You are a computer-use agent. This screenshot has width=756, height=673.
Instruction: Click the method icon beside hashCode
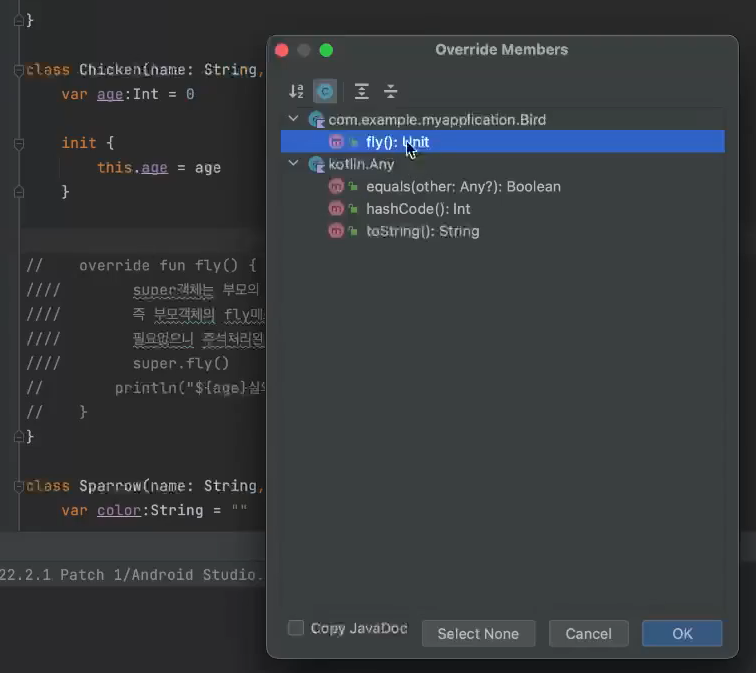(x=336, y=208)
